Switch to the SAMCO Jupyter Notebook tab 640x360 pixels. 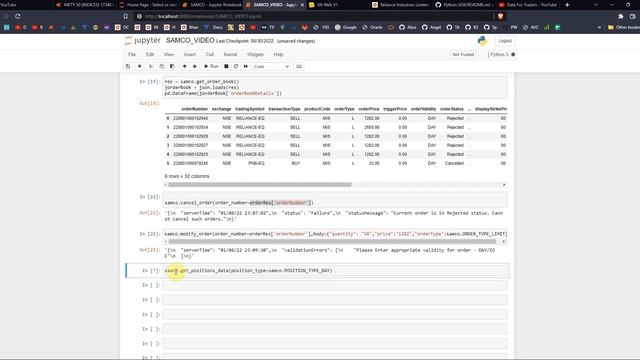[212, 5]
